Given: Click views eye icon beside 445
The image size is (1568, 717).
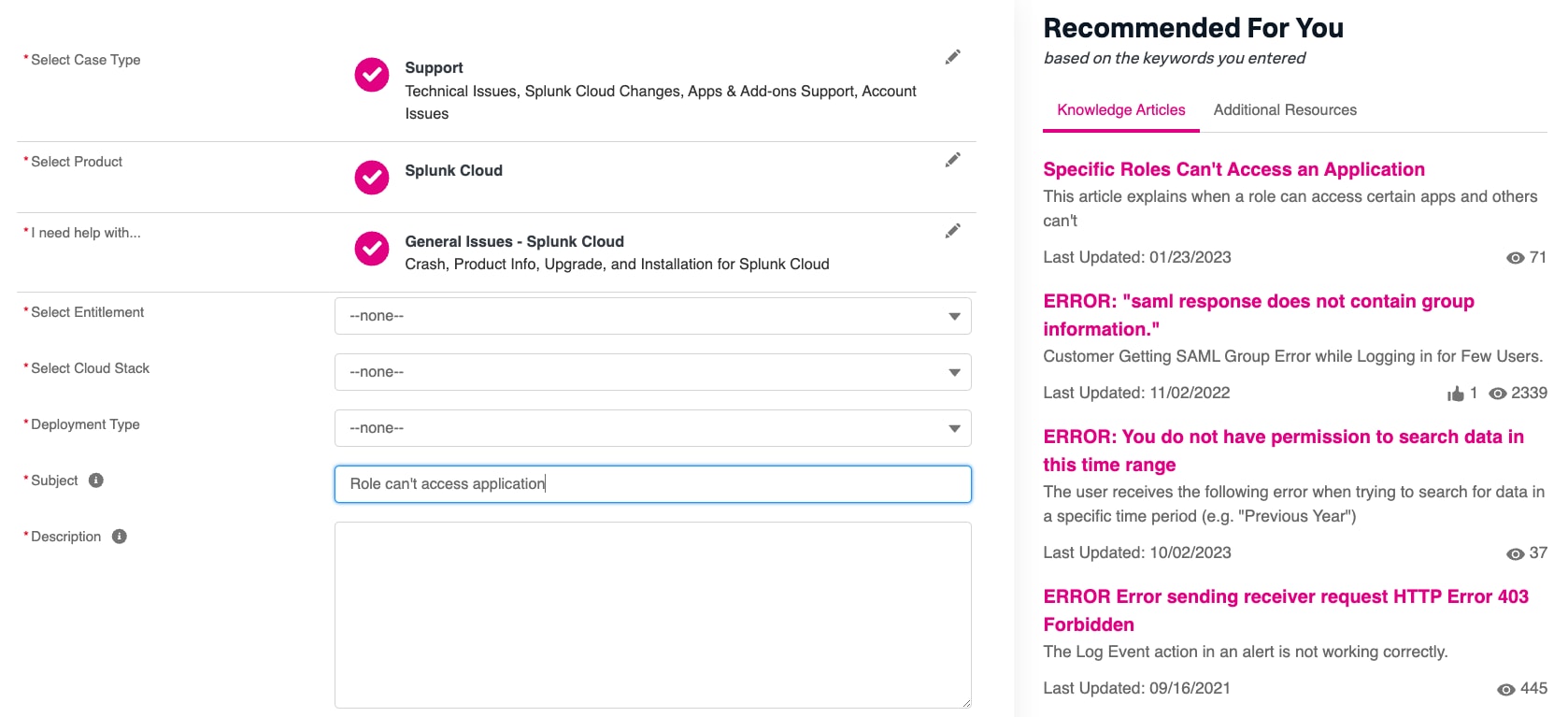Looking at the screenshot, I should [x=1506, y=690].
